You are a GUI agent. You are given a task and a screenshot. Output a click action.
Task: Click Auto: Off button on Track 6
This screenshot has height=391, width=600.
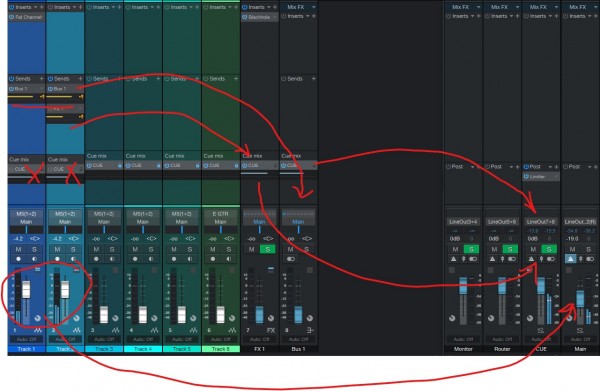(221, 339)
